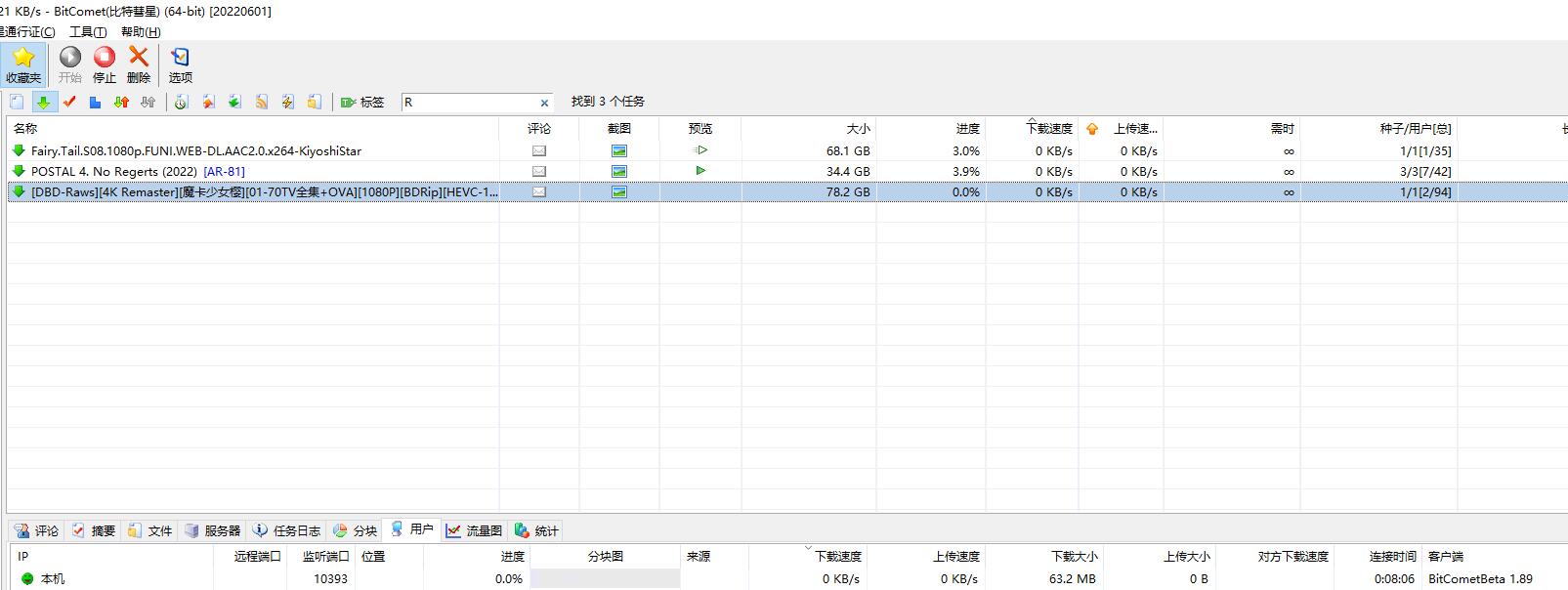Image resolution: width=1568 pixels, height=590 pixels.
Task: Sort tasks by 大小 column
Action: pos(808,128)
